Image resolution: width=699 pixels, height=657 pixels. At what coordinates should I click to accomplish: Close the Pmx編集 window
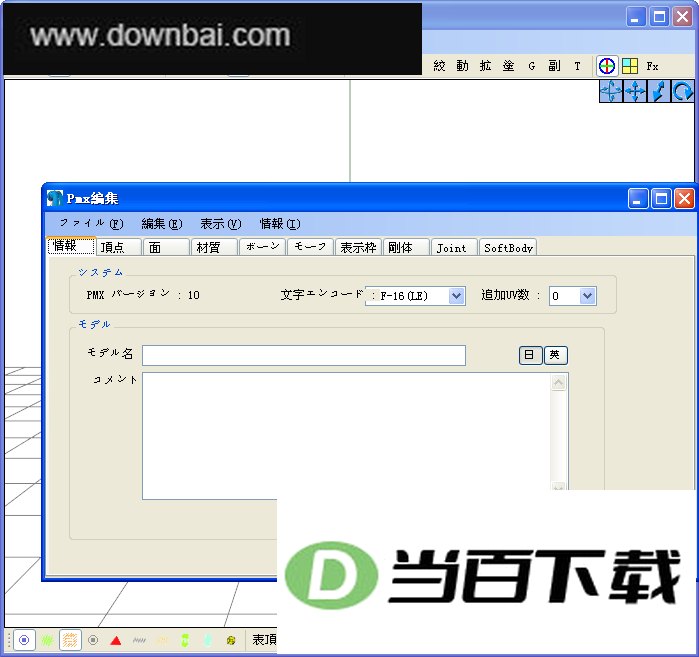point(684,199)
